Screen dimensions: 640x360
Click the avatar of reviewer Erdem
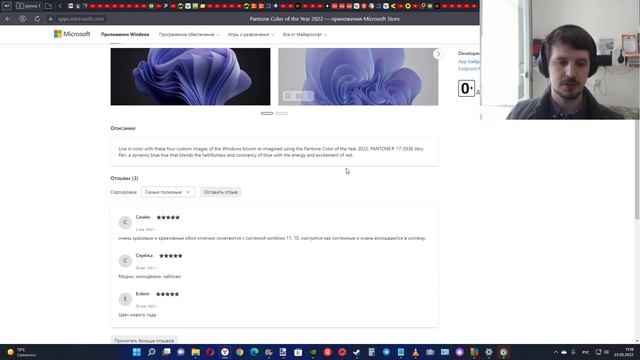[x=125, y=299]
